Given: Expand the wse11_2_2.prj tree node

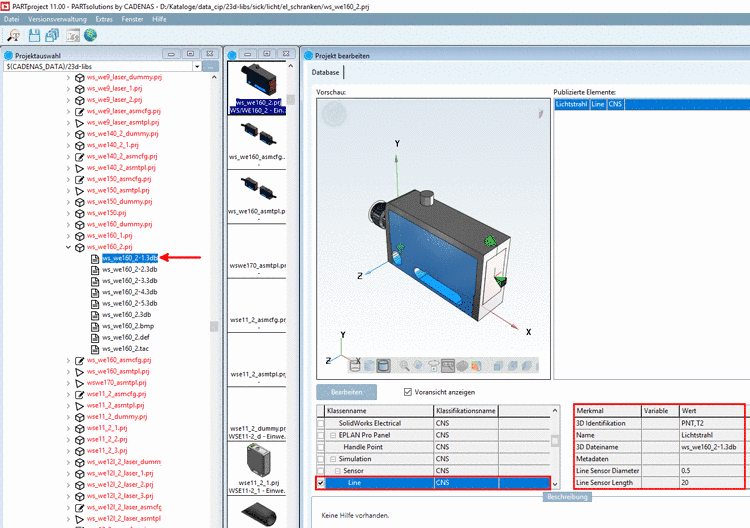Looking at the screenshot, I should point(68,440).
